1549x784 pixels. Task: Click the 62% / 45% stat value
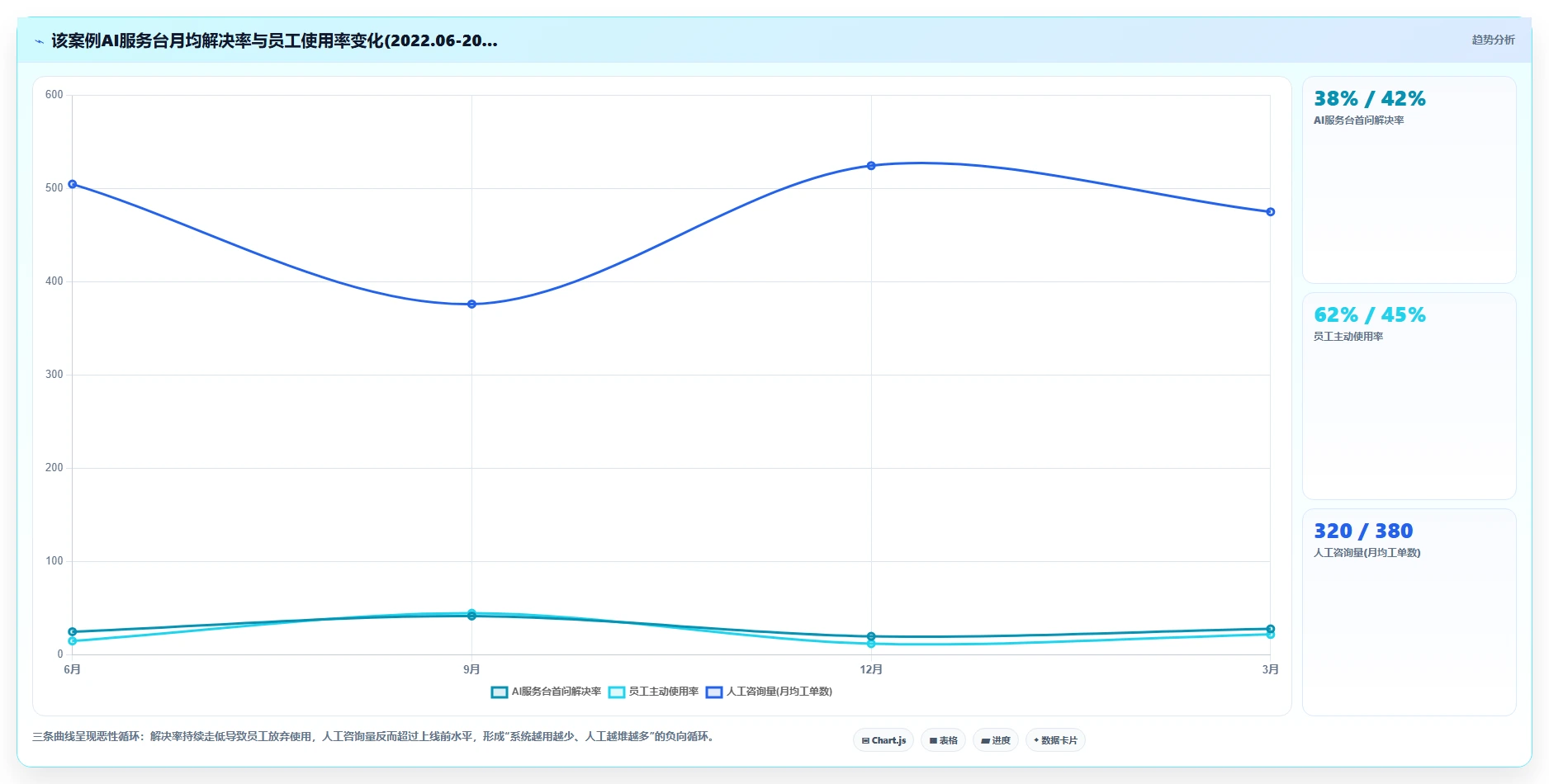click(1370, 315)
